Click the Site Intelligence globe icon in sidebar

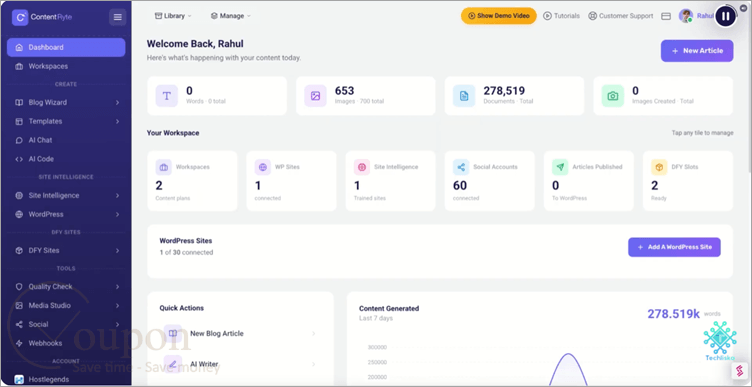point(19,196)
